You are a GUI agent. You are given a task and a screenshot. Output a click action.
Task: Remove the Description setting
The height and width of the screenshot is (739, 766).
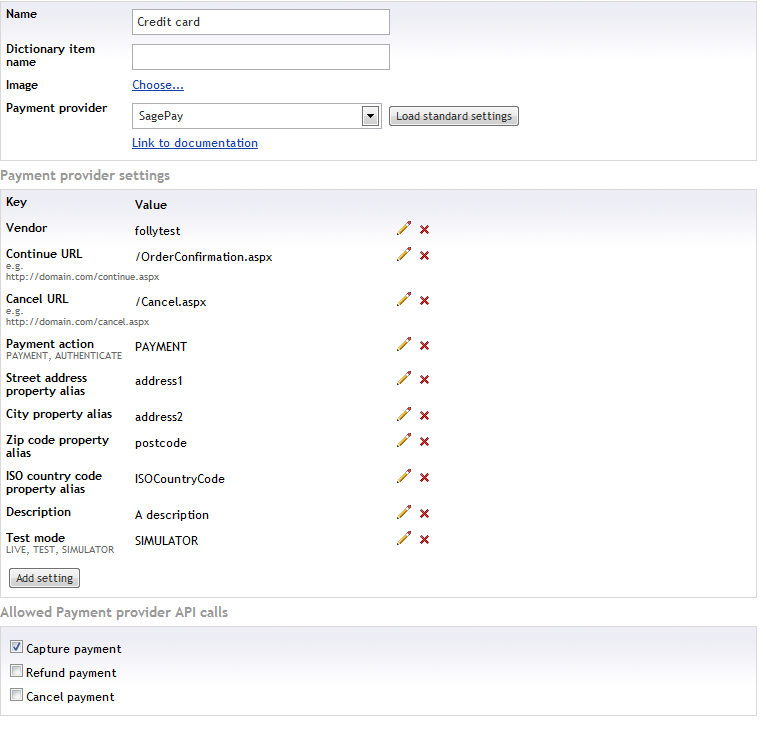pyautogui.click(x=424, y=513)
